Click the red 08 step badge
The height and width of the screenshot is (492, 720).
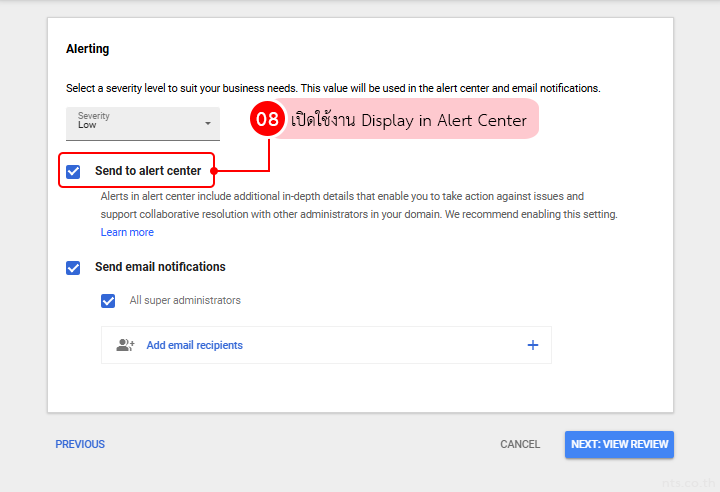click(267, 120)
